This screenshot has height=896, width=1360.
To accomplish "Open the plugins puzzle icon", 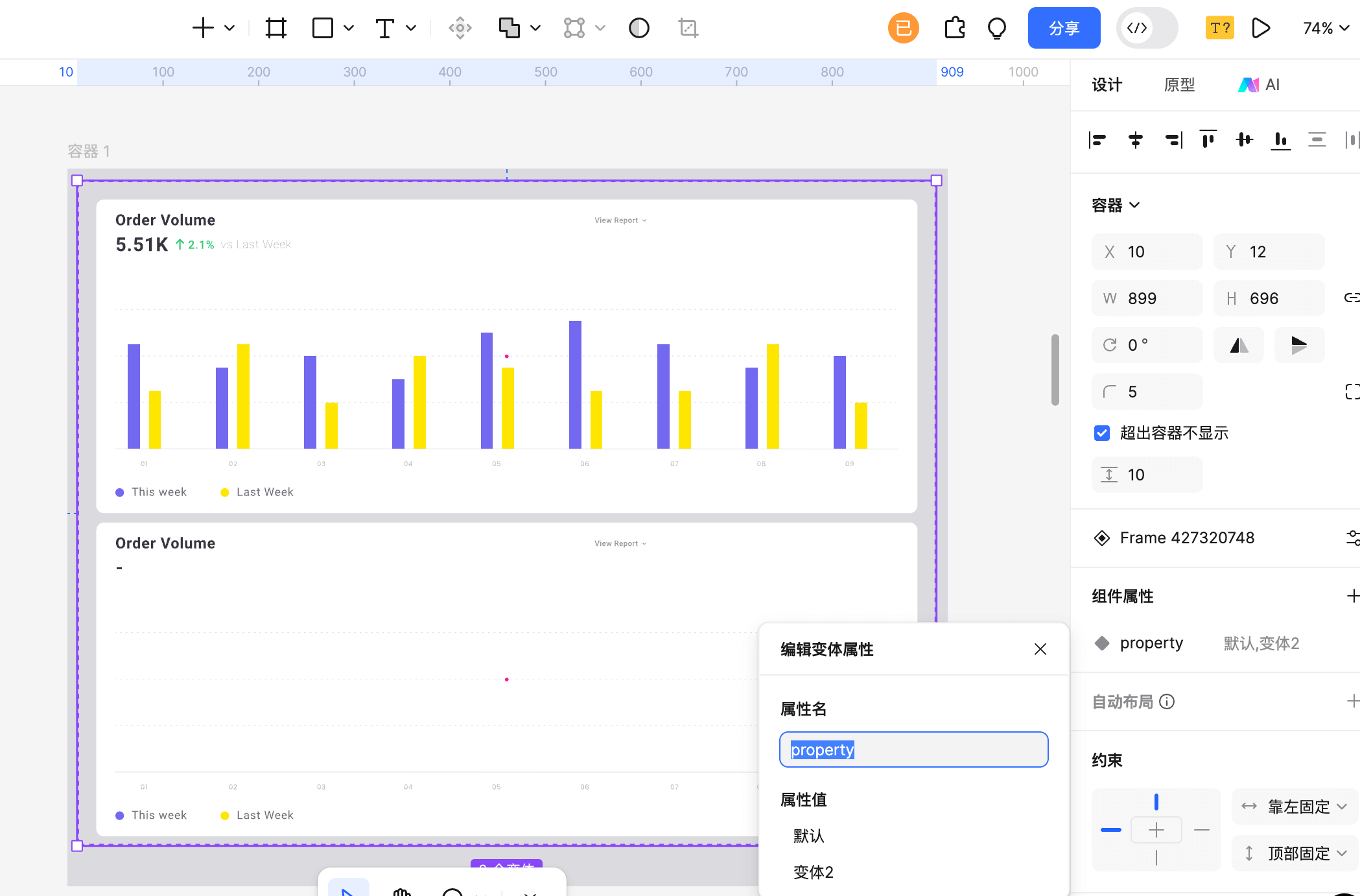I will tap(954, 28).
